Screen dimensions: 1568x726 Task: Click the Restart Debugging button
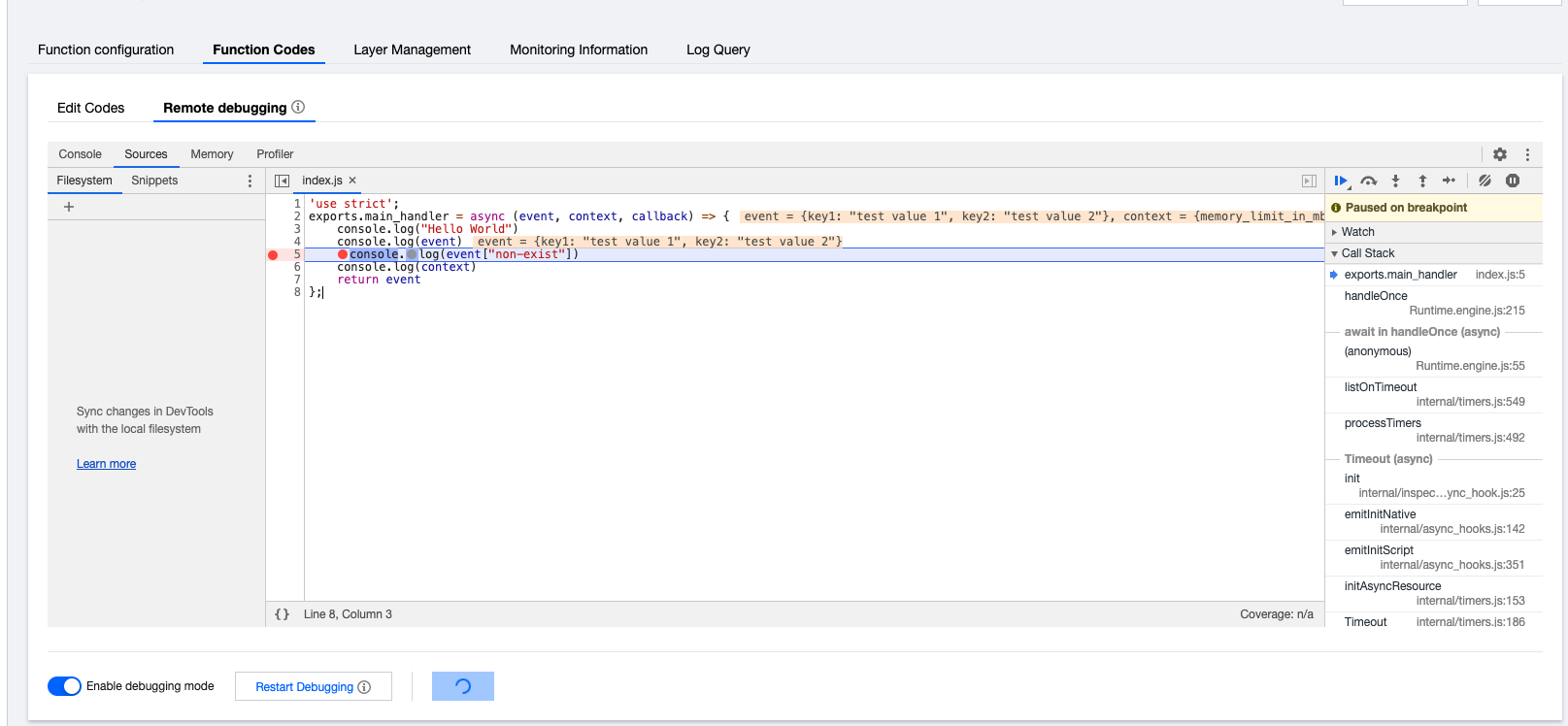313,686
